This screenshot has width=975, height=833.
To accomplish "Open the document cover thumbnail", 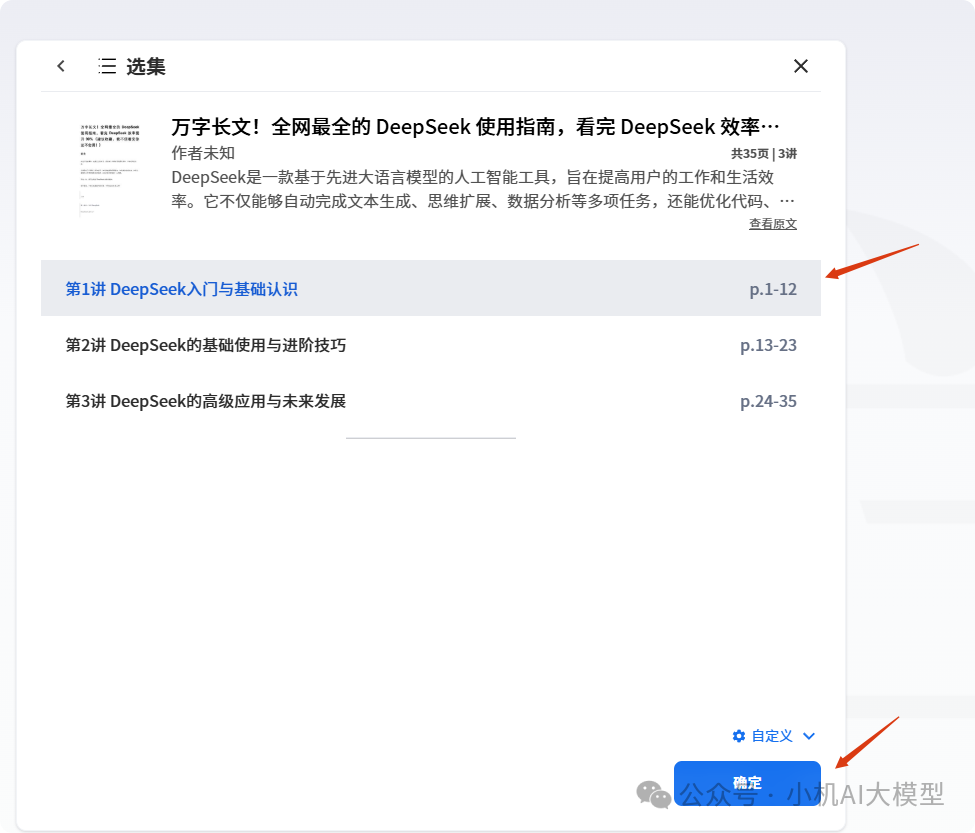I will coord(109,168).
